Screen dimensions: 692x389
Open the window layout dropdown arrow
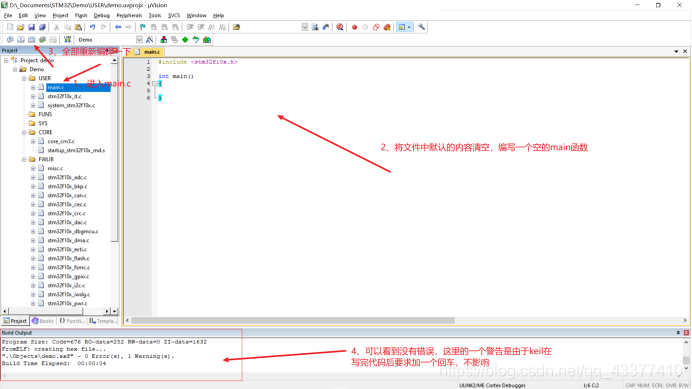pyautogui.click(x=410, y=27)
